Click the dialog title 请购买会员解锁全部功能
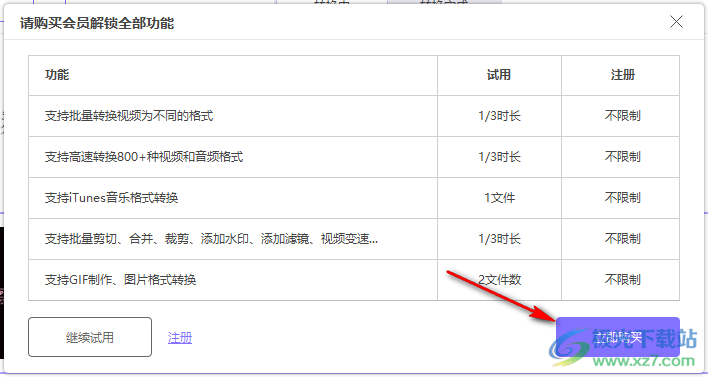This screenshot has height=377, width=708. (97, 23)
